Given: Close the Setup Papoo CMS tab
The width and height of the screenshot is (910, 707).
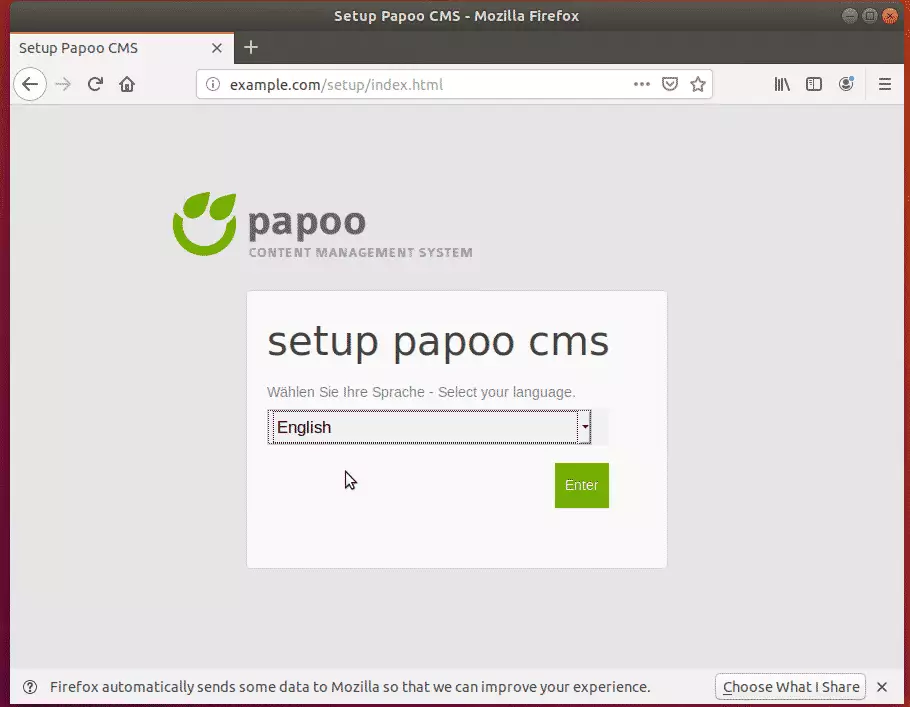Looking at the screenshot, I should tap(216, 48).
